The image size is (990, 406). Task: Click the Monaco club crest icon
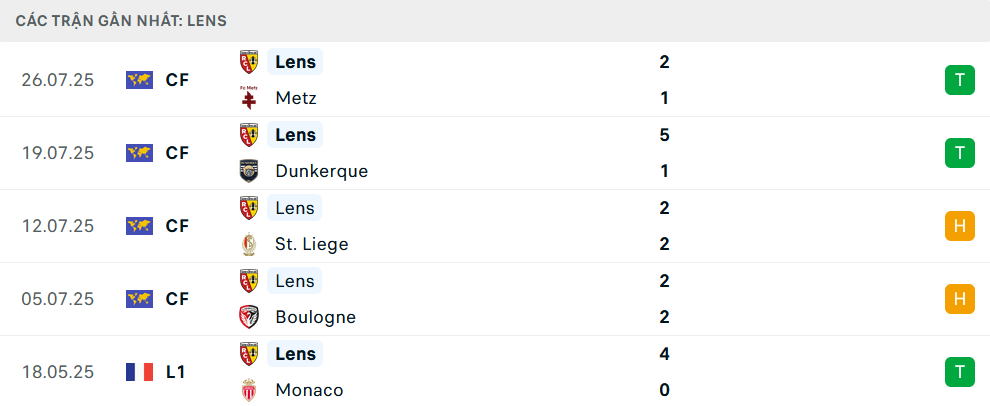[x=249, y=390]
